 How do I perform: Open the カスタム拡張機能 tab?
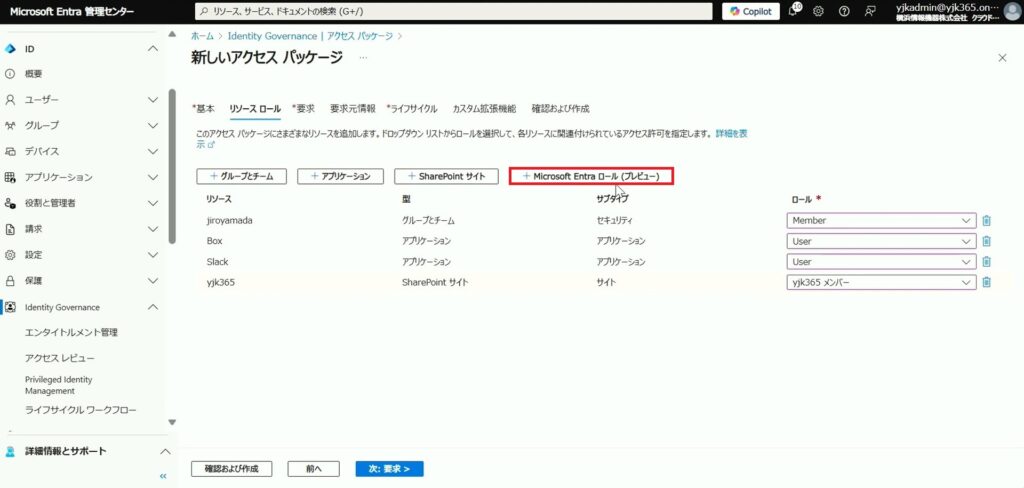(x=484, y=108)
